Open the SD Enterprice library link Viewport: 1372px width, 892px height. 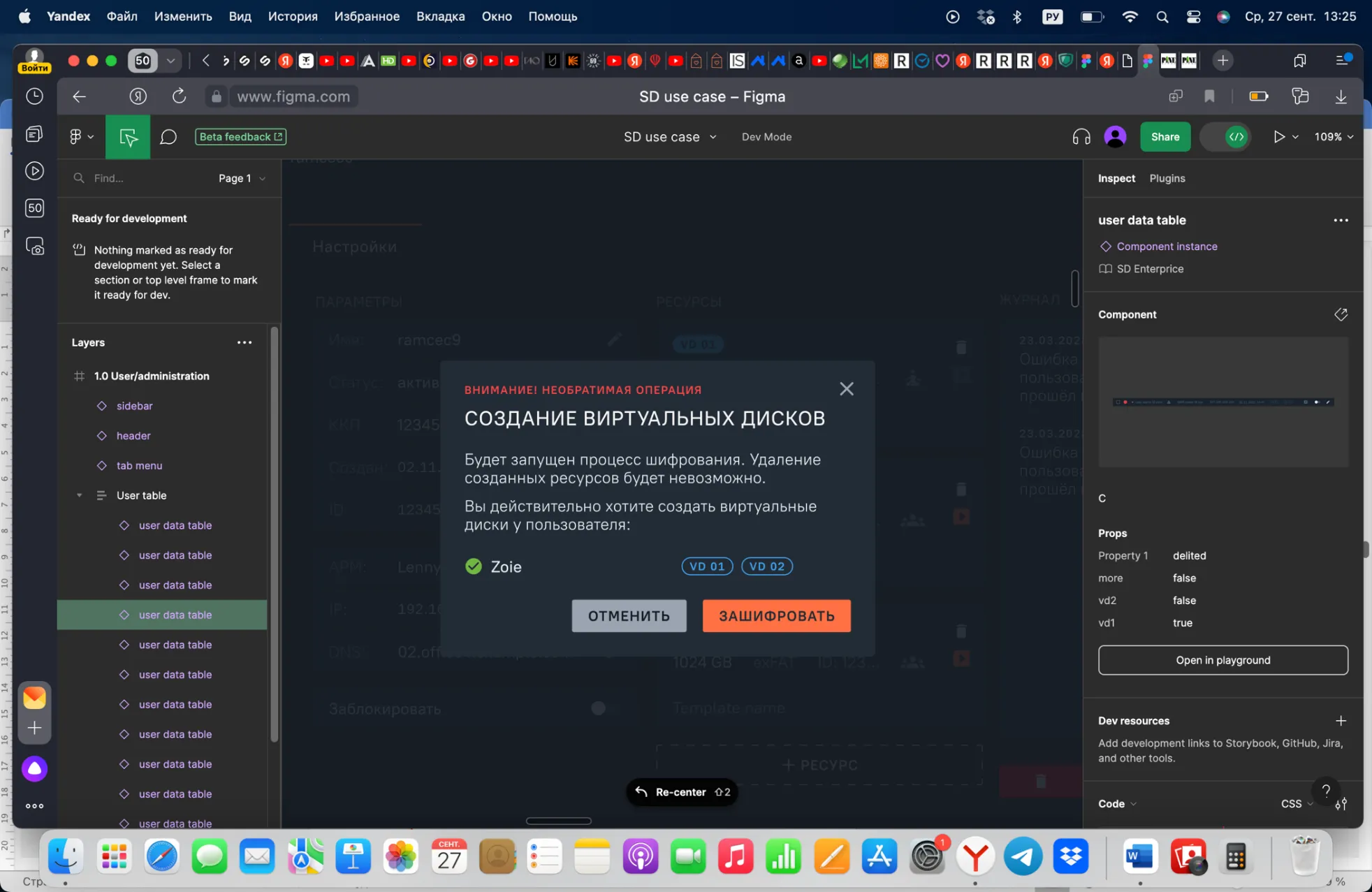(1150, 269)
